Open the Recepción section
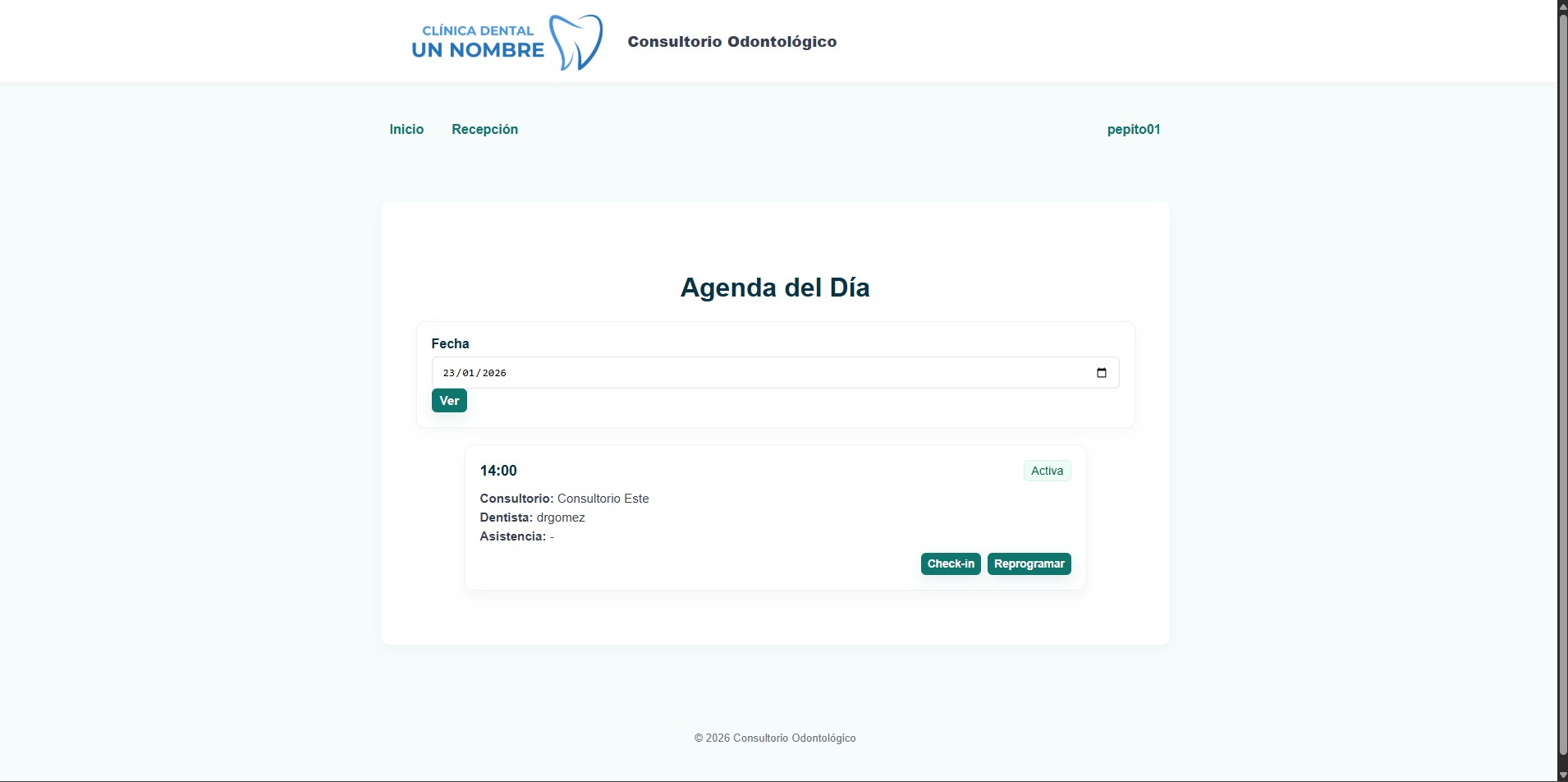Image resolution: width=1568 pixels, height=782 pixels. click(x=485, y=129)
